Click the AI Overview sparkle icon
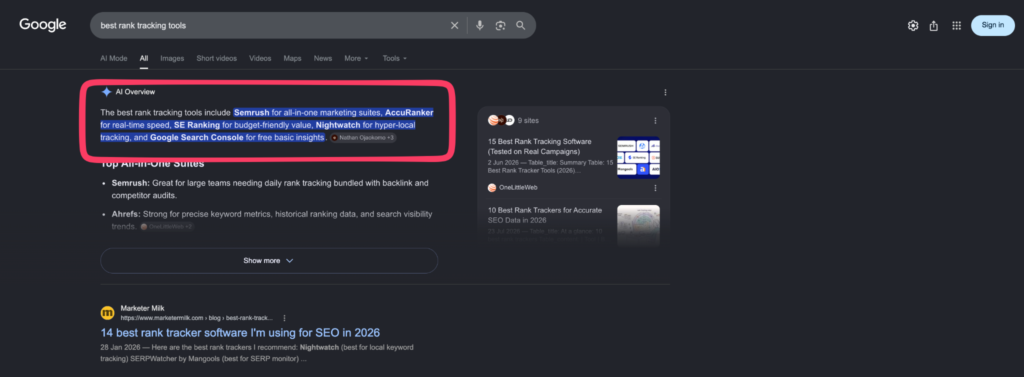The image size is (1024, 377). click(106, 92)
